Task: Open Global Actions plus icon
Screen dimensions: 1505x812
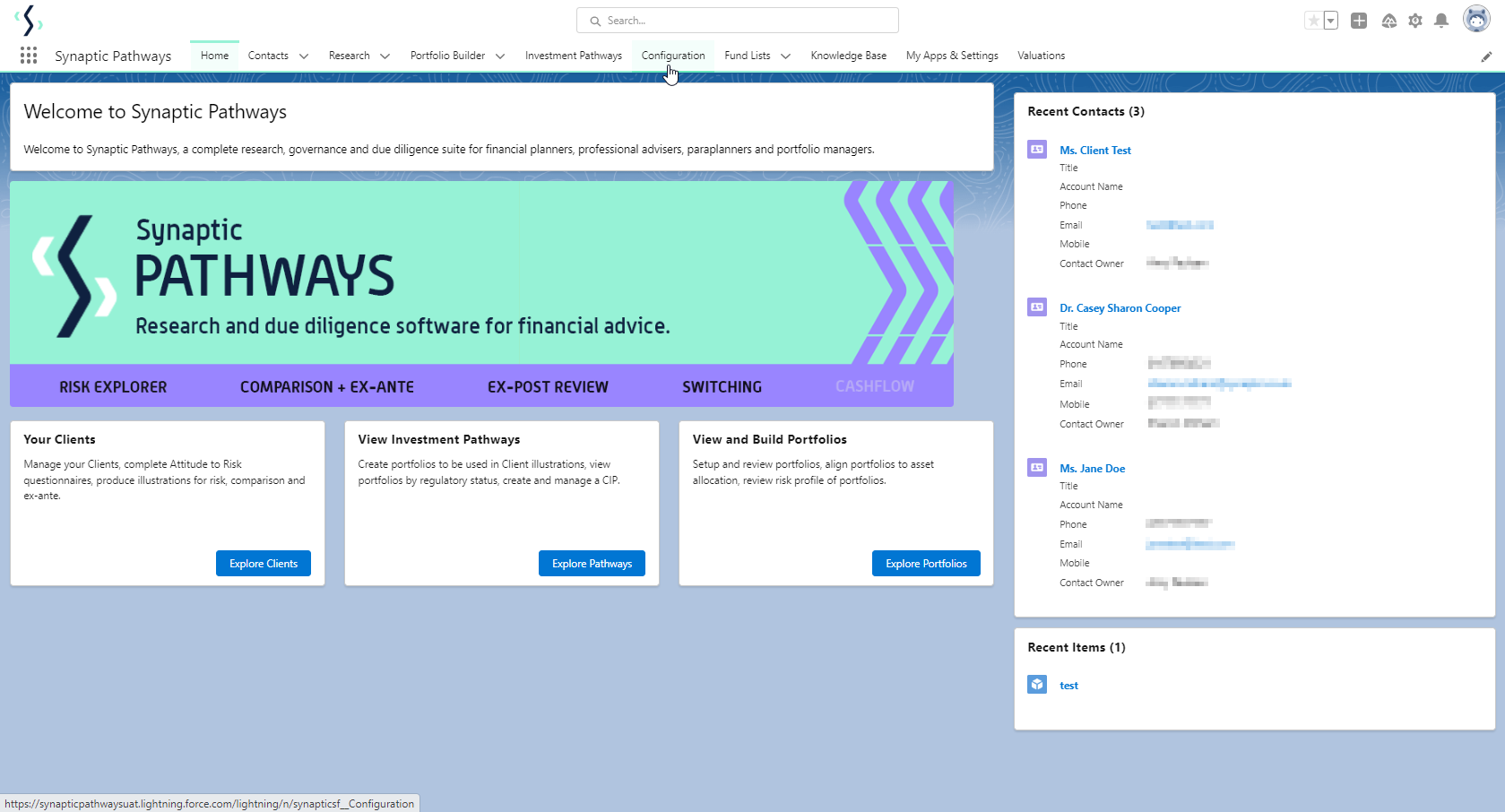Action: tap(1359, 21)
